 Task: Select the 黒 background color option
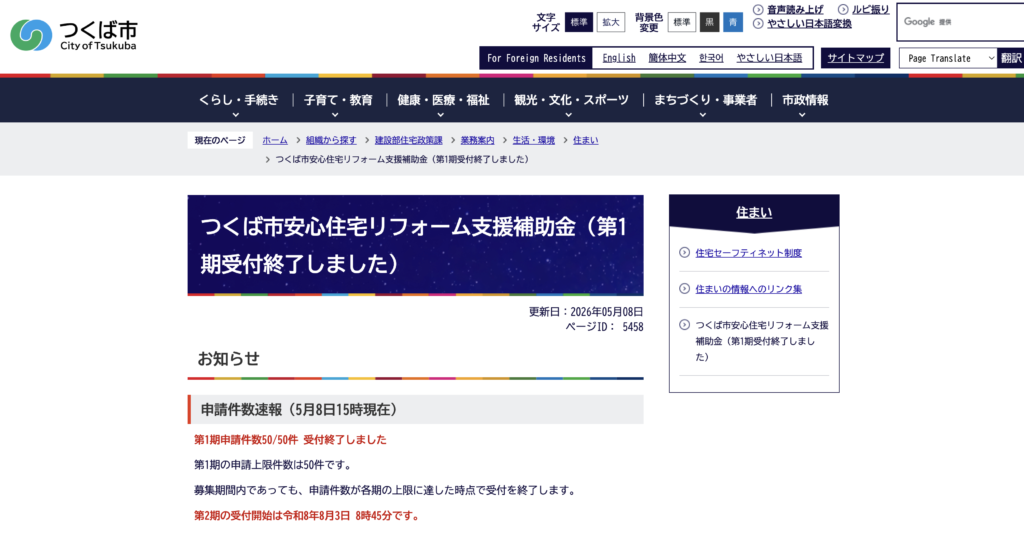click(709, 22)
